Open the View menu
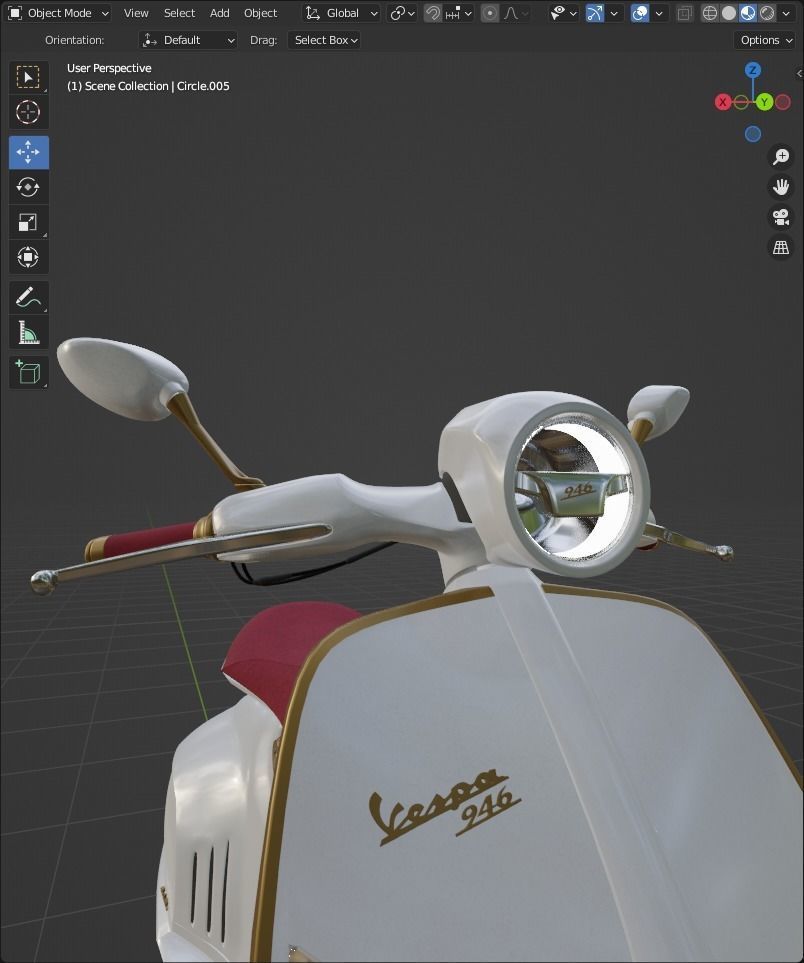The image size is (804, 963). pyautogui.click(x=136, y=13)
